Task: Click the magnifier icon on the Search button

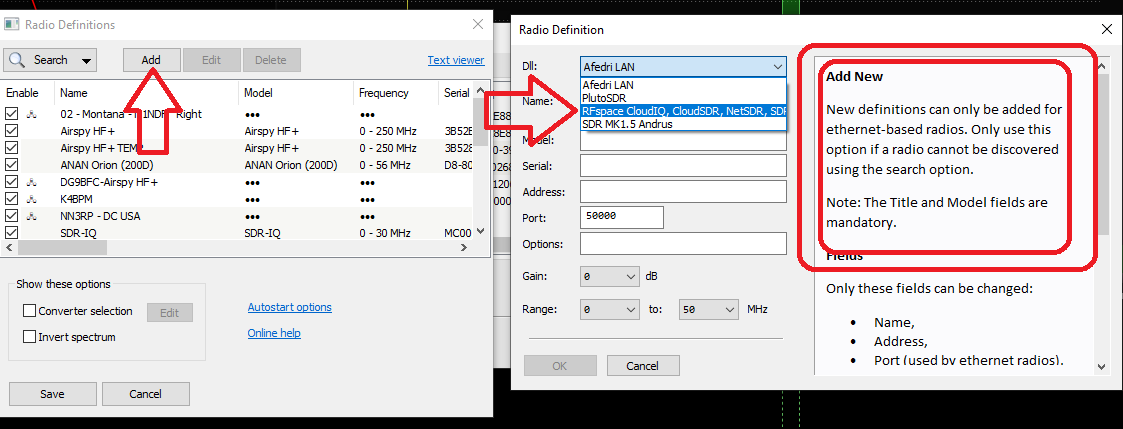Action: coord(17,60)
